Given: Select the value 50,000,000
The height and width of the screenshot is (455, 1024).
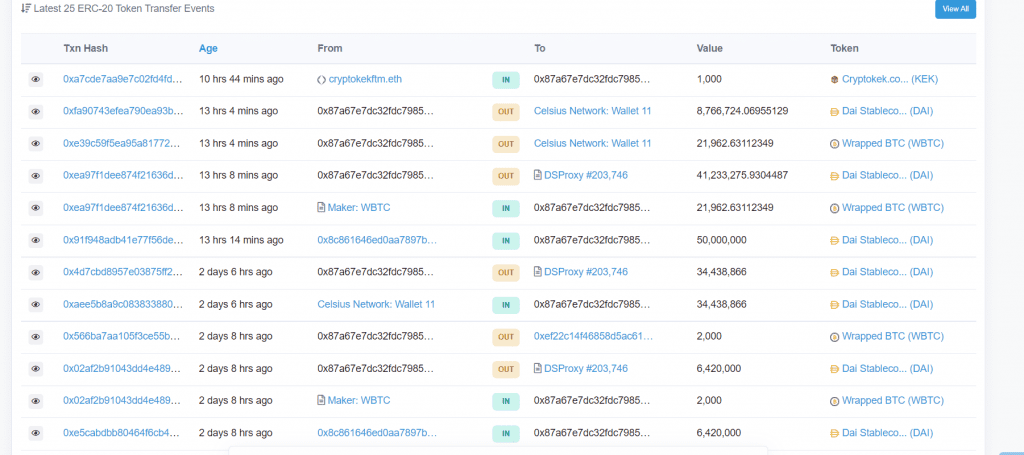Looking at the screenshot, I should 722,240.
